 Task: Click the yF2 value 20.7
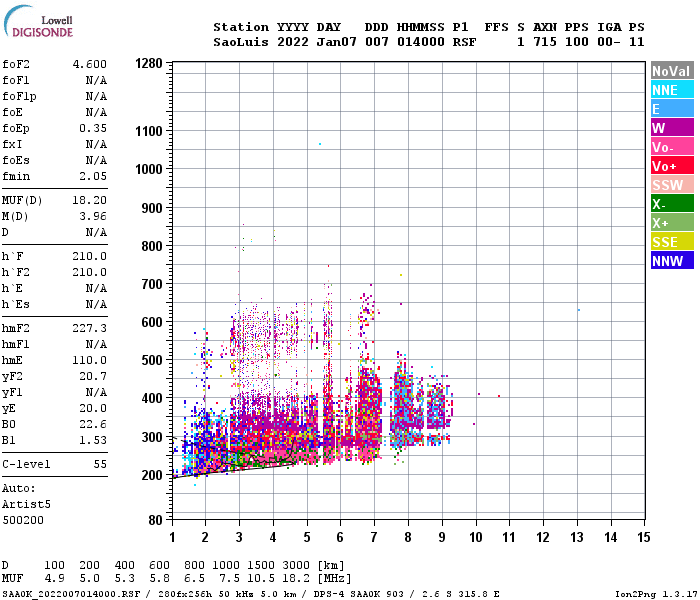click(93, 376)
